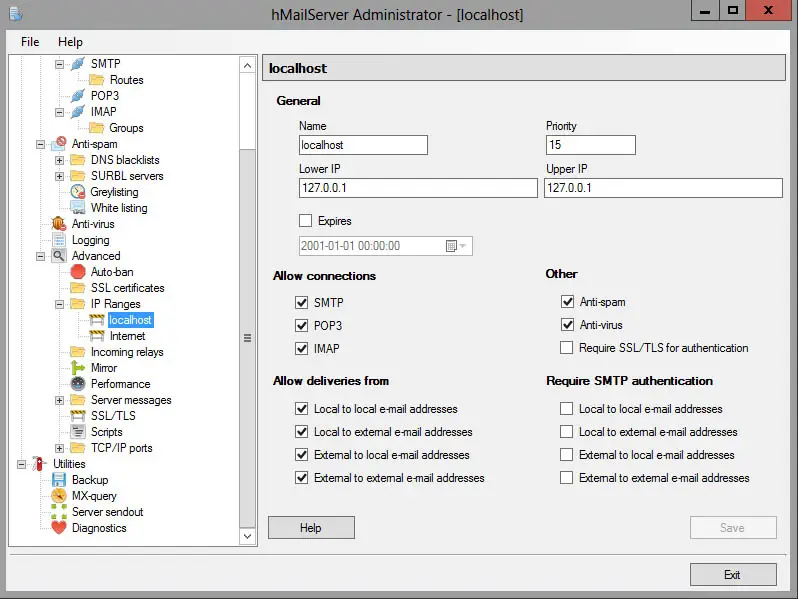The height and width of the screenshot is (599, 798).
Task: Click the Save button
Action: click(x=733, y=528)
